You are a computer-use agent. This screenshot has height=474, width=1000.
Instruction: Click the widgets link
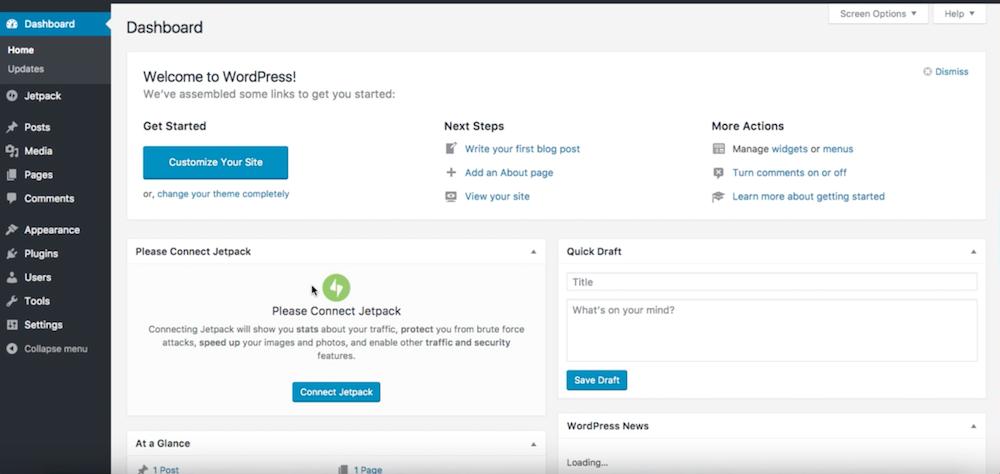(x=790, y=149)
